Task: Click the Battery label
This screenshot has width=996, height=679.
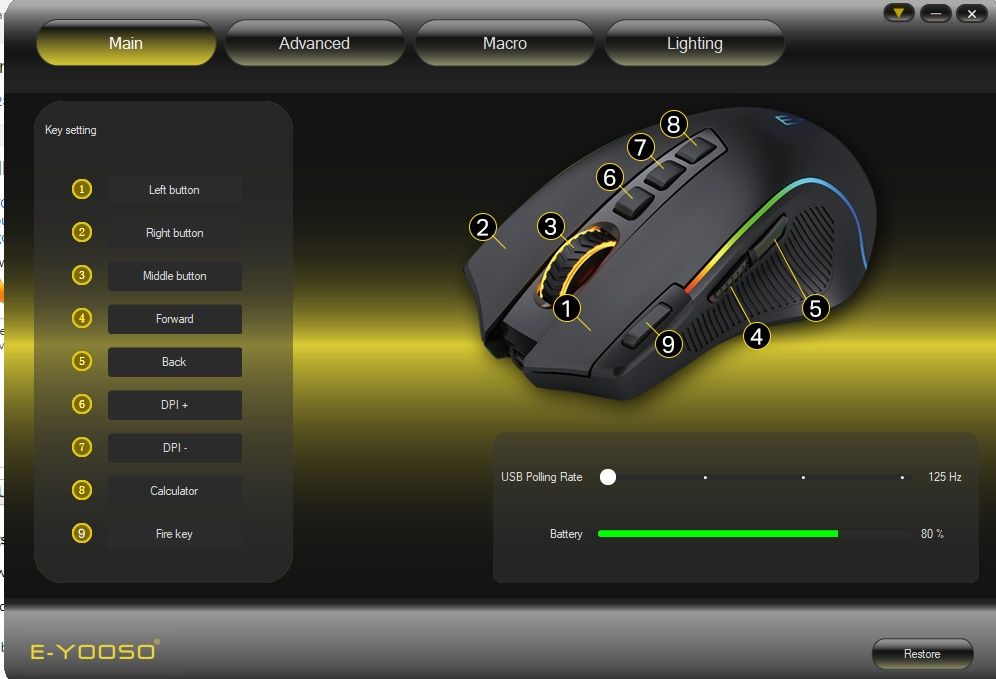Action: coord(566,534)
